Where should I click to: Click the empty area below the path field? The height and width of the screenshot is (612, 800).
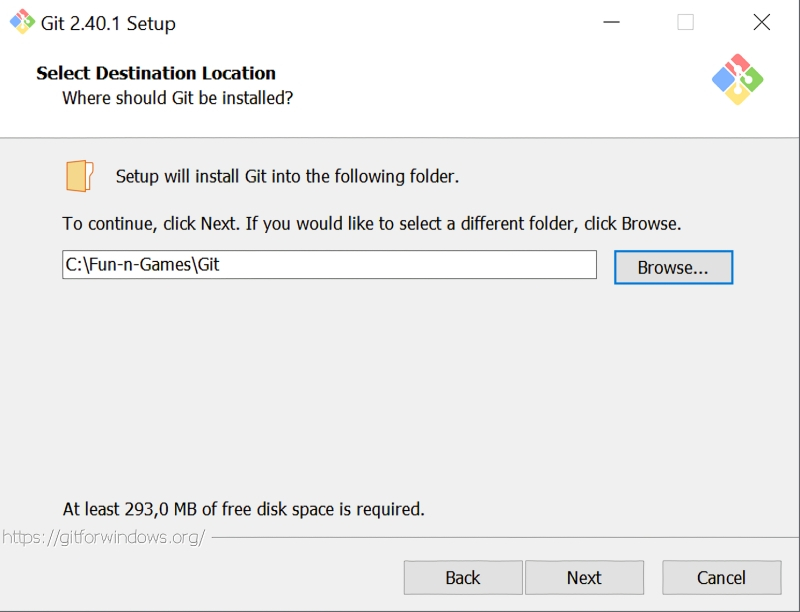[x=400, y=390]
